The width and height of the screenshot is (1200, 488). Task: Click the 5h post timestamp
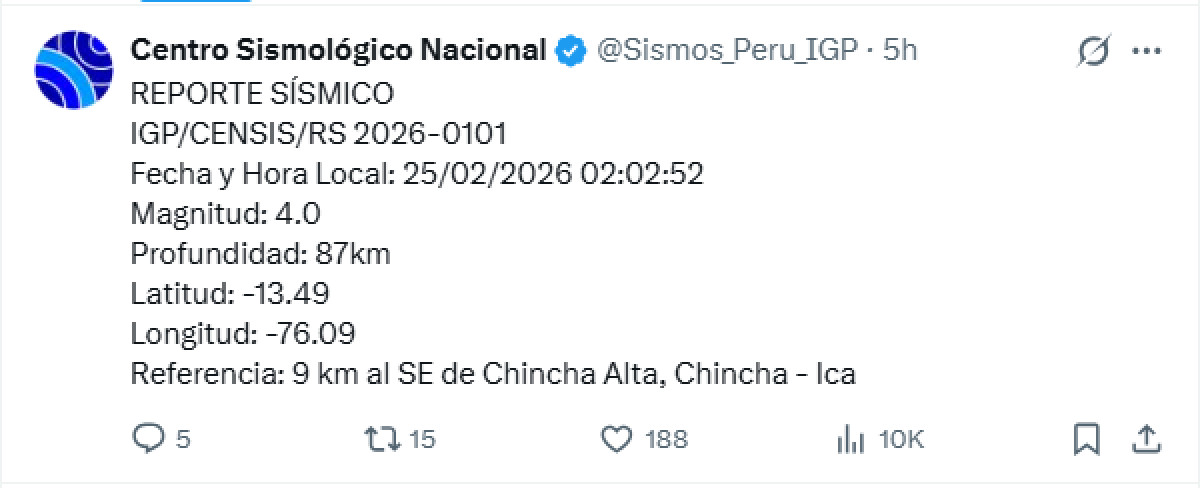click(x=900, y=50)
